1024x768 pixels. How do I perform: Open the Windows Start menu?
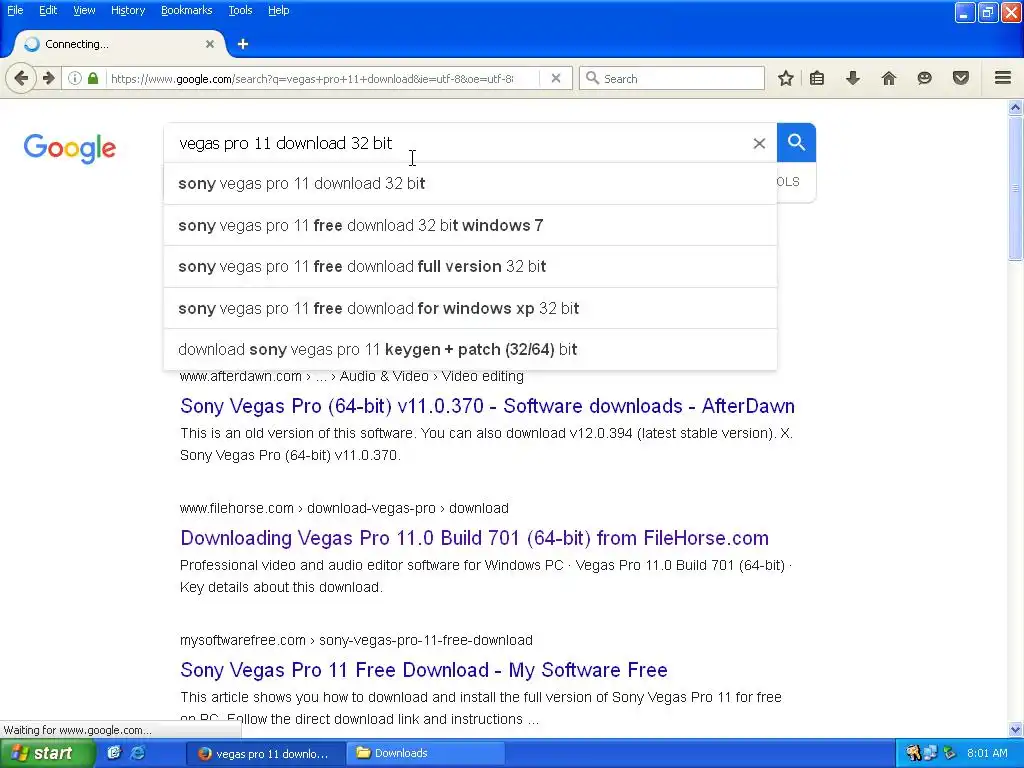tap(47, 753)
